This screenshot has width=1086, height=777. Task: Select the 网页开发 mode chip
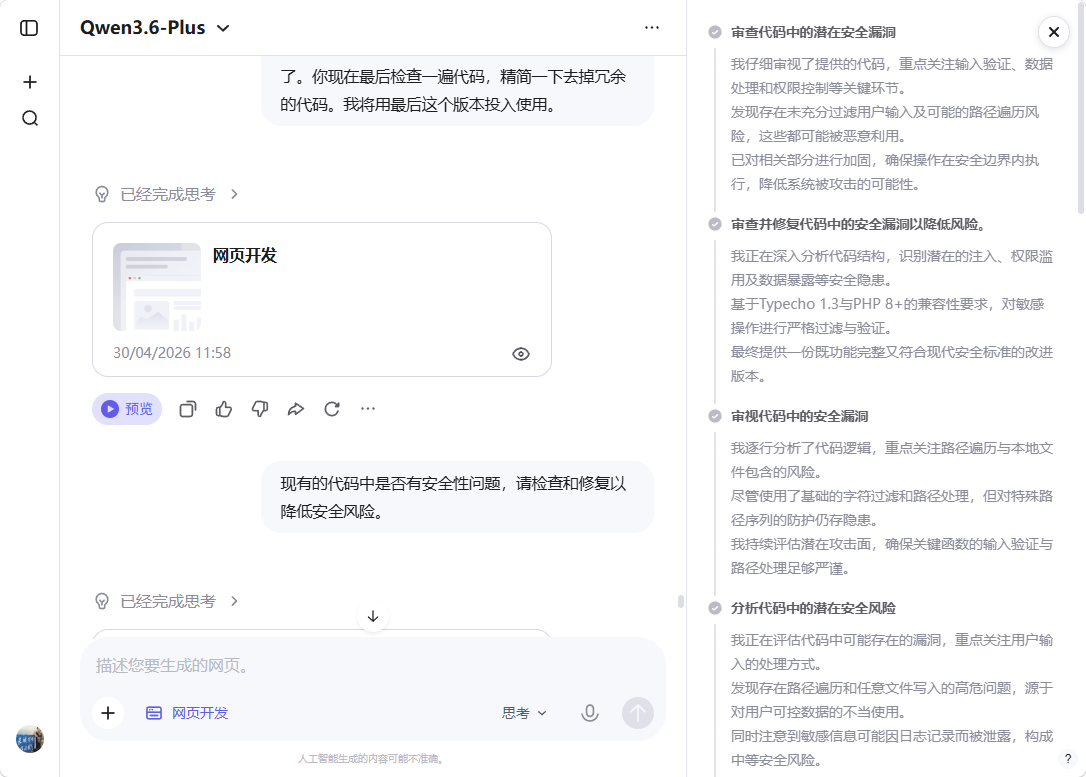pos(187,713)
